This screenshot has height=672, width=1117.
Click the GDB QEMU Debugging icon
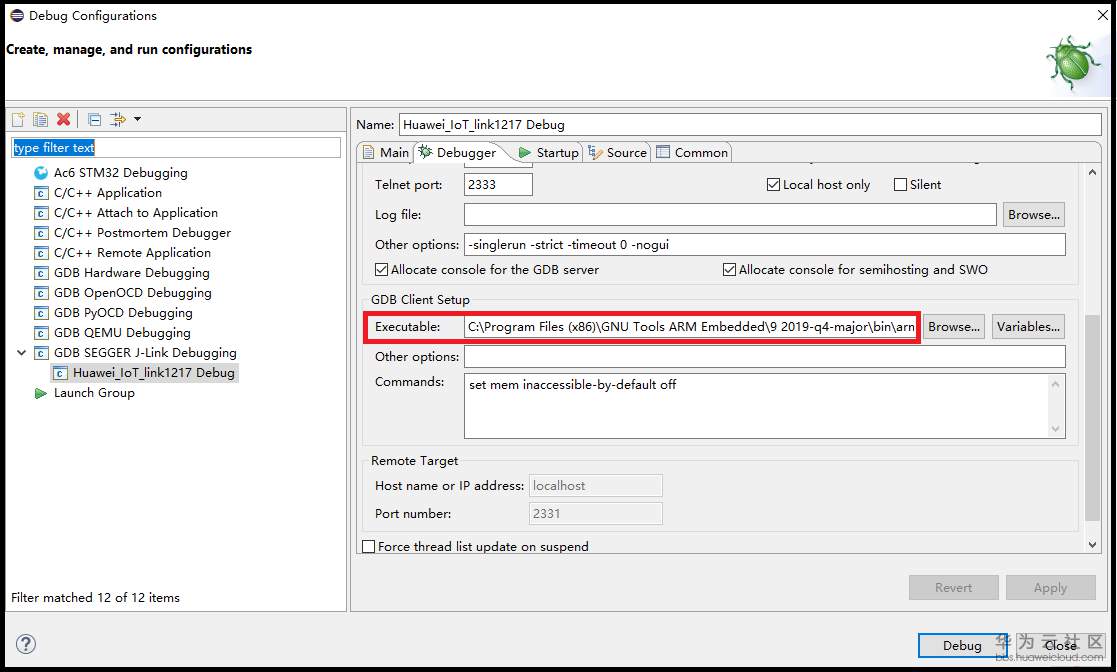click(41, 333)
